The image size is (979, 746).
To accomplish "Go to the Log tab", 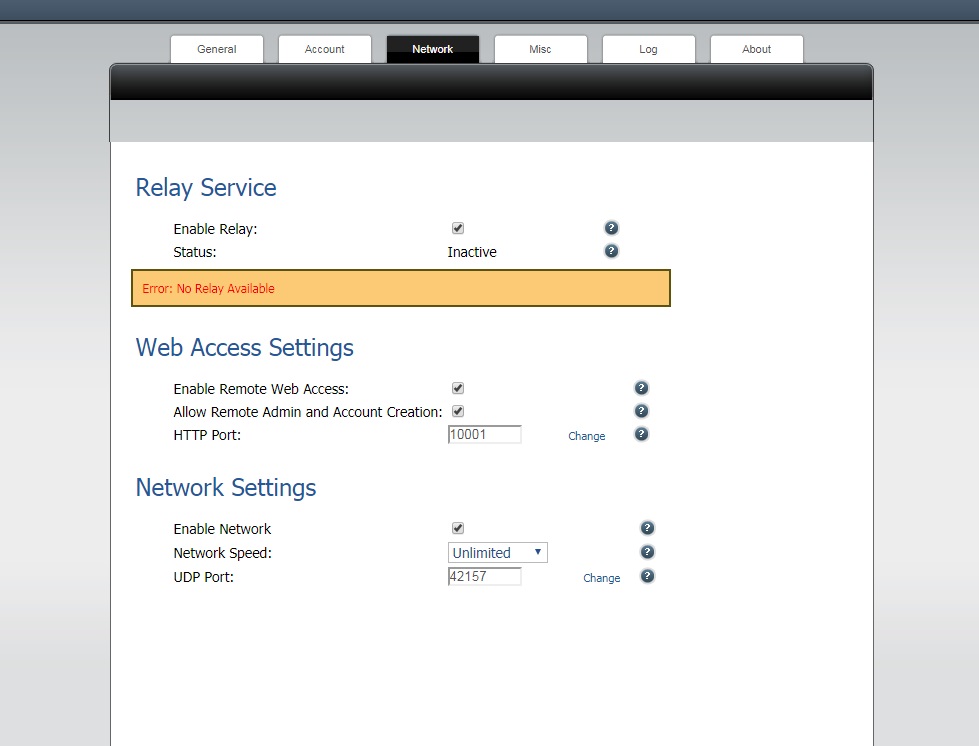I will [648, 49].
